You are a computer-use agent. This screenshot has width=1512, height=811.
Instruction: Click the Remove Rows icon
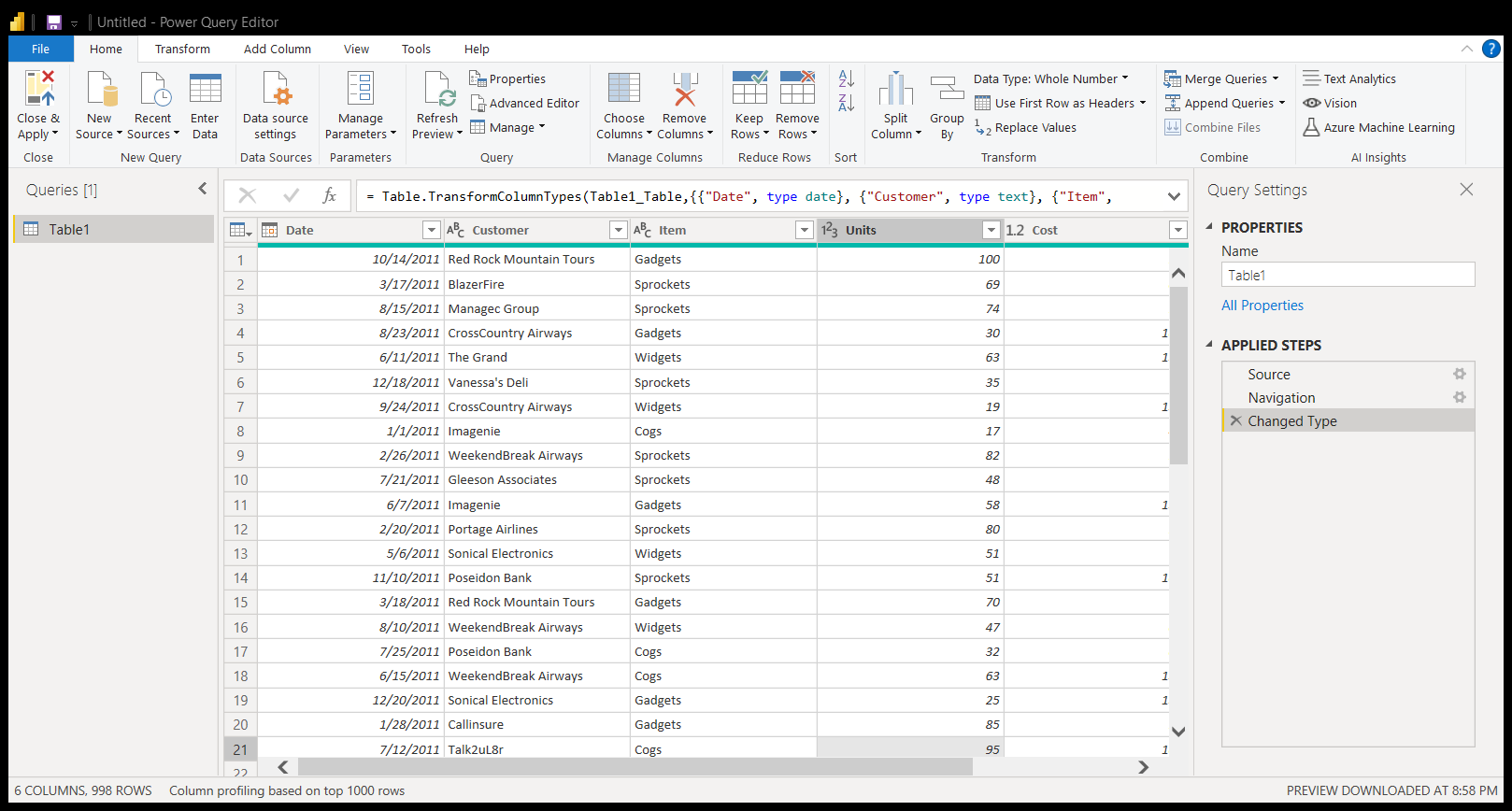(798, 88)
